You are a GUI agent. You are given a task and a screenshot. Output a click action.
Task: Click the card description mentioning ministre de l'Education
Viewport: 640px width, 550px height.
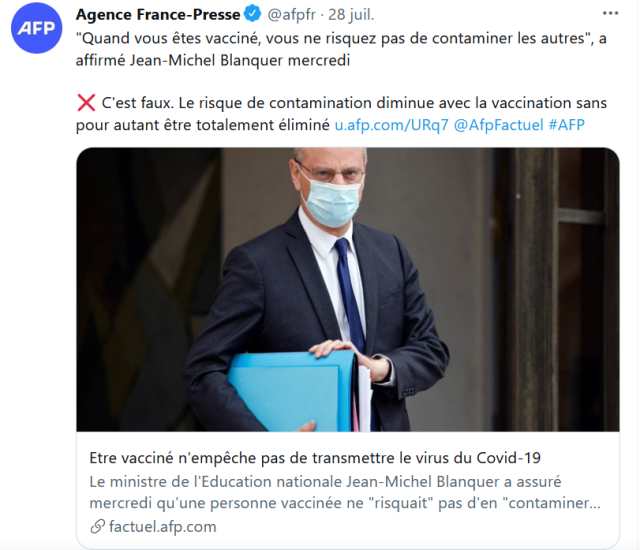point(345,492)
